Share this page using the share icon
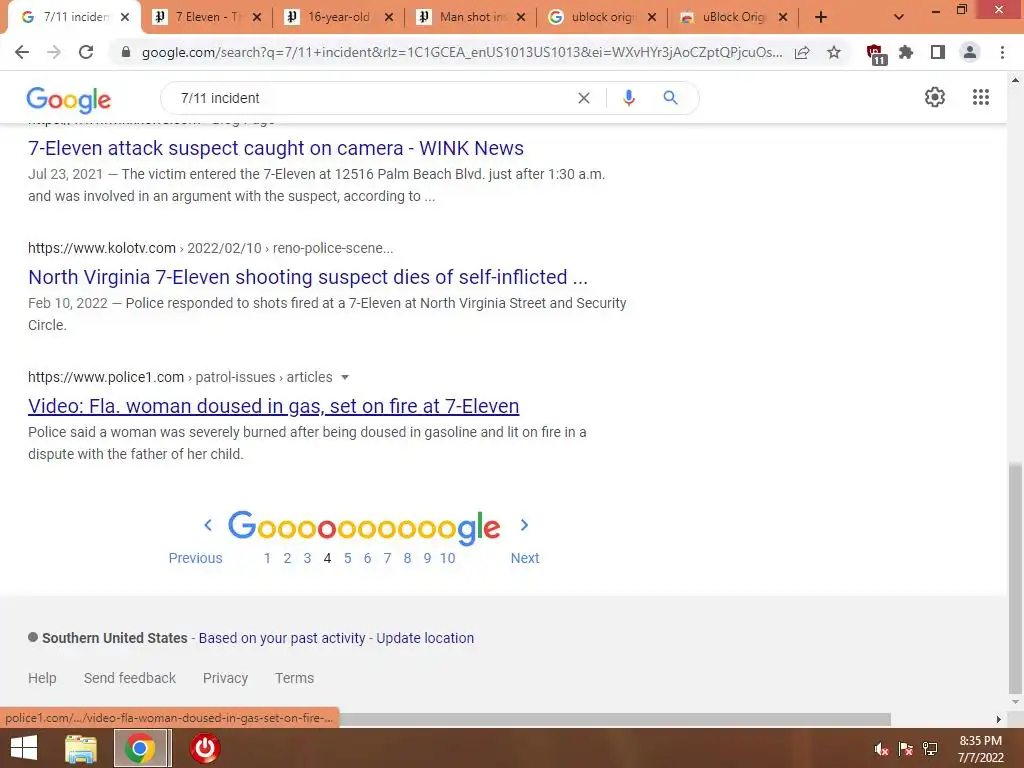Image resolution: width=1024 pixels, height=768 pixels. tap(802, 52)
